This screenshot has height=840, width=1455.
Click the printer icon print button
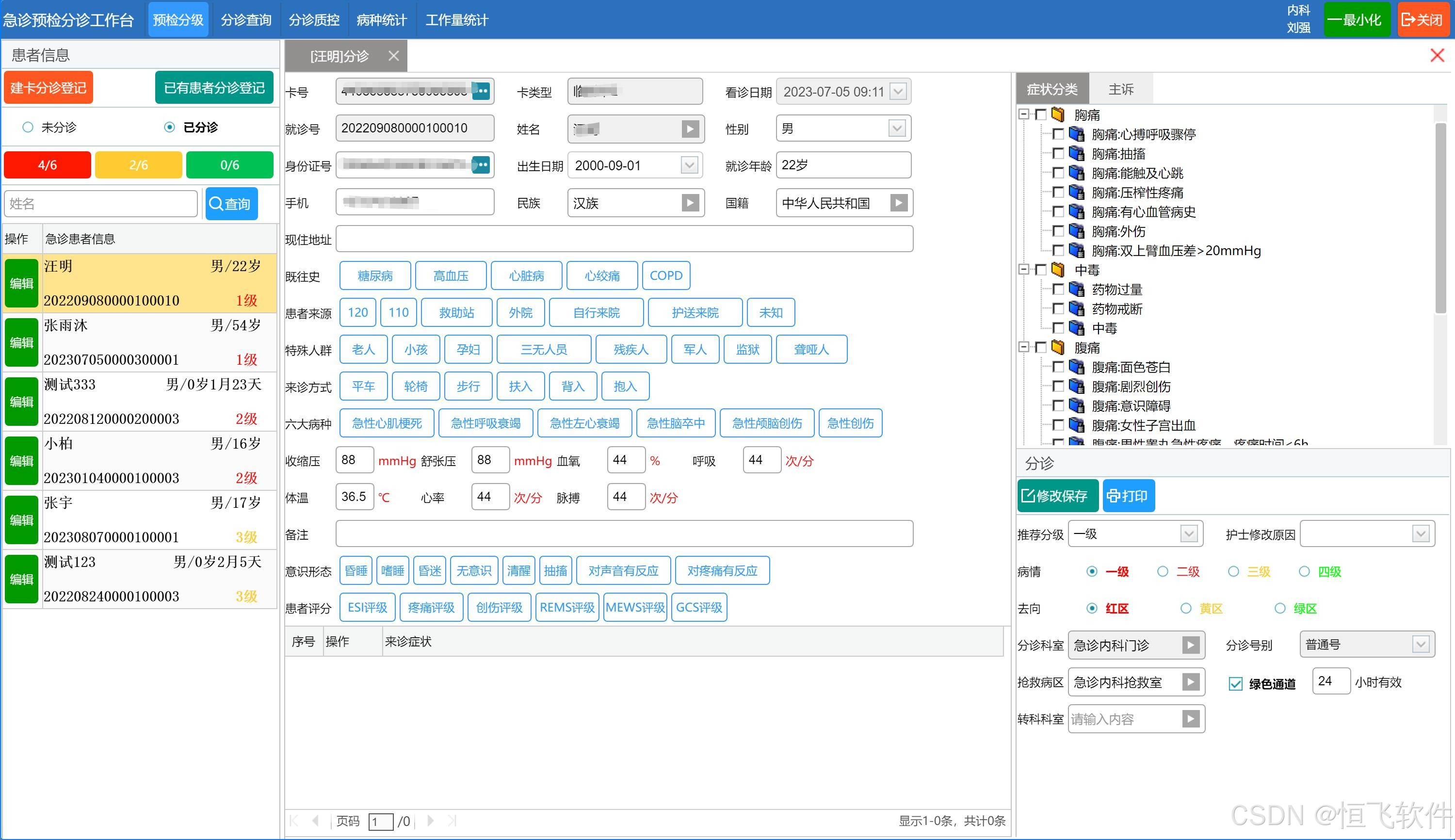click(1128, 496)
